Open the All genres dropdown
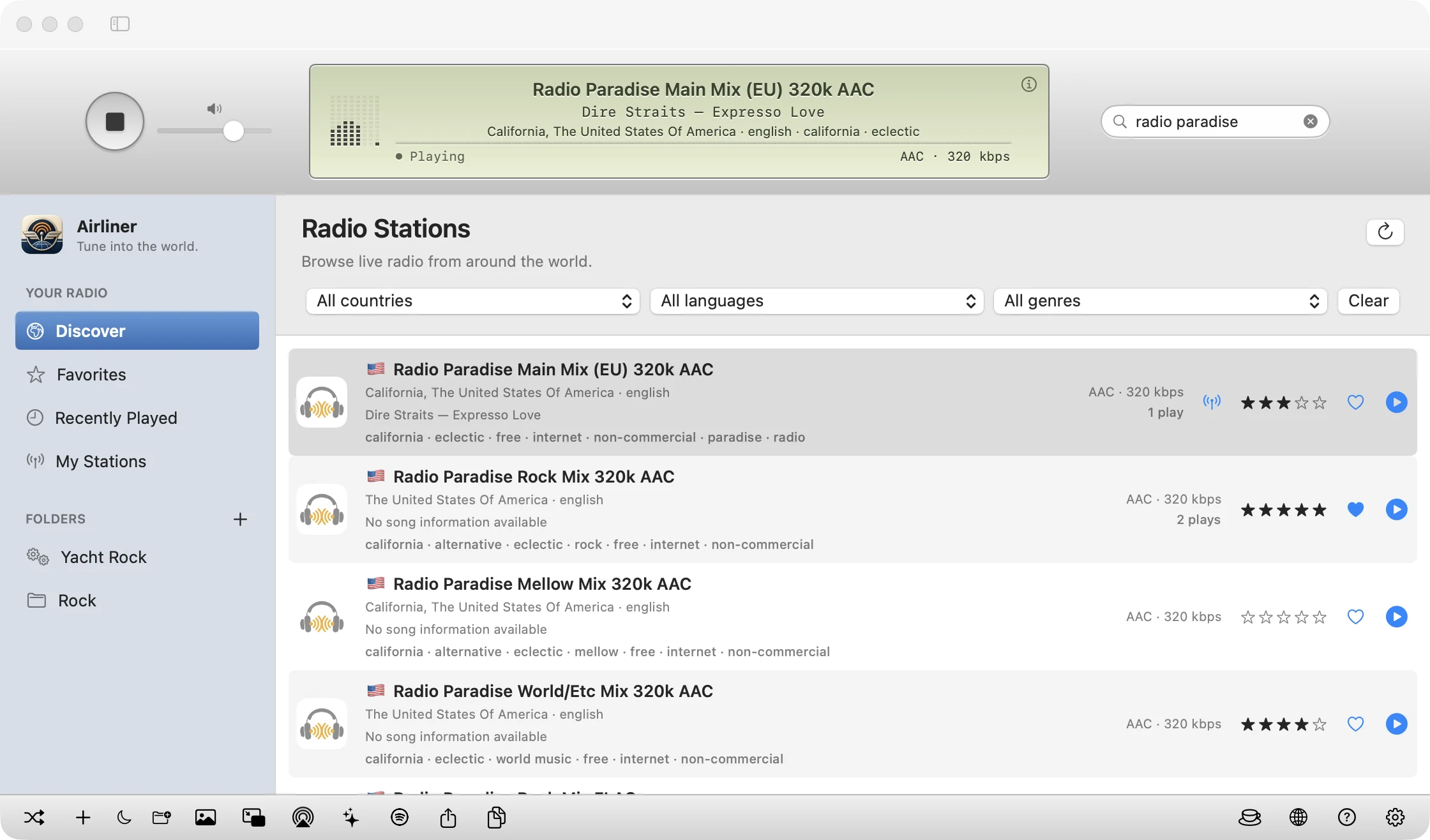This screenshot has width=1430, height=840. point(1161,301)
